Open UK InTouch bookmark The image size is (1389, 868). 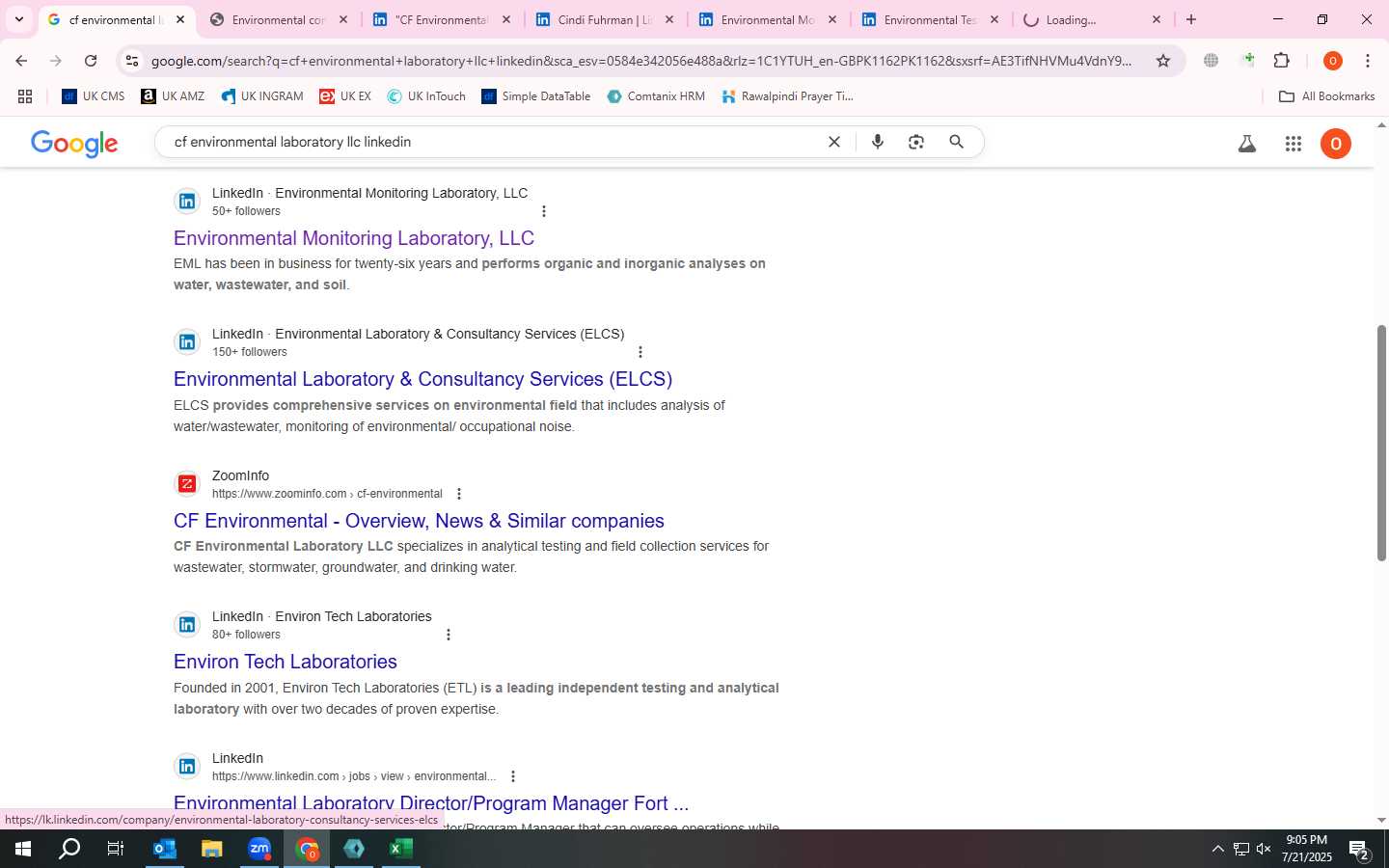[426, 96]
